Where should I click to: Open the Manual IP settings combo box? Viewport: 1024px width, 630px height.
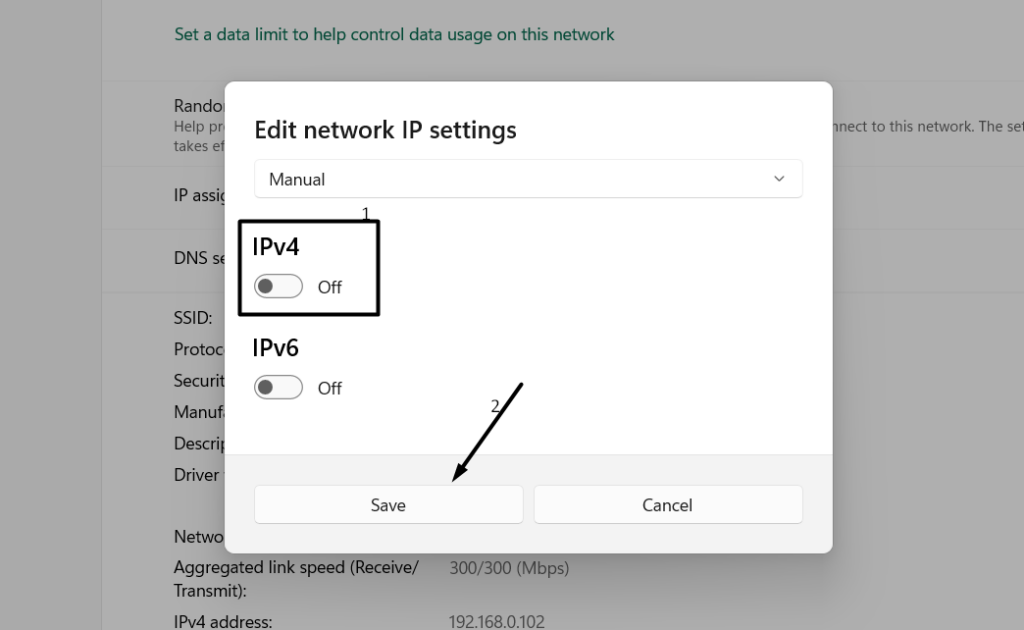(527, 179)
